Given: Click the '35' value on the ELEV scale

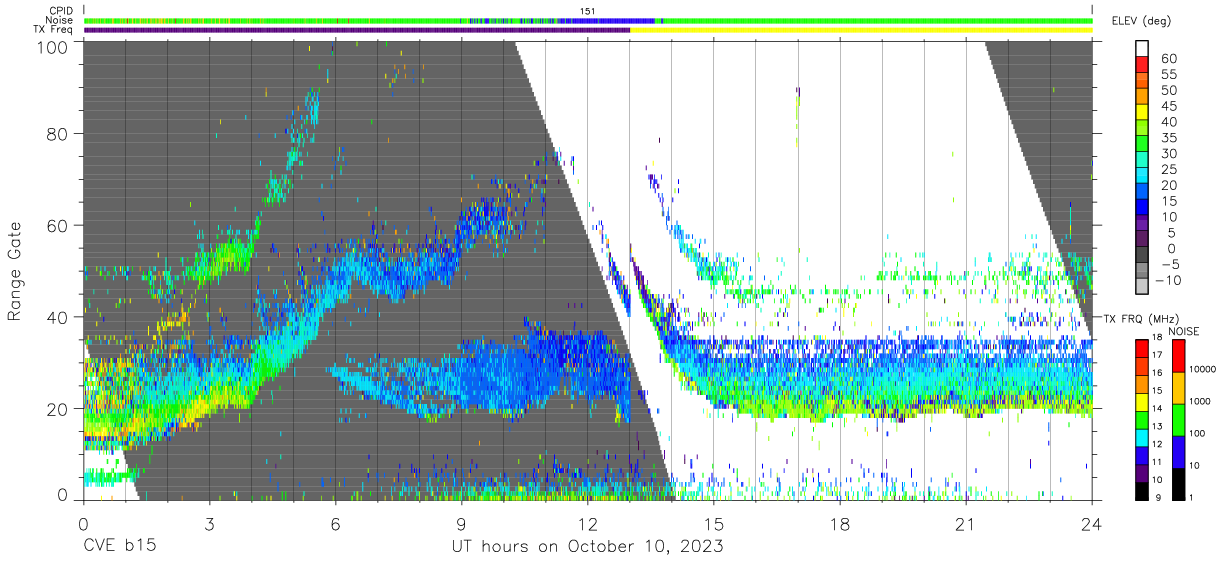Looking at the screenshot, I should click(x=1168, y=138).
